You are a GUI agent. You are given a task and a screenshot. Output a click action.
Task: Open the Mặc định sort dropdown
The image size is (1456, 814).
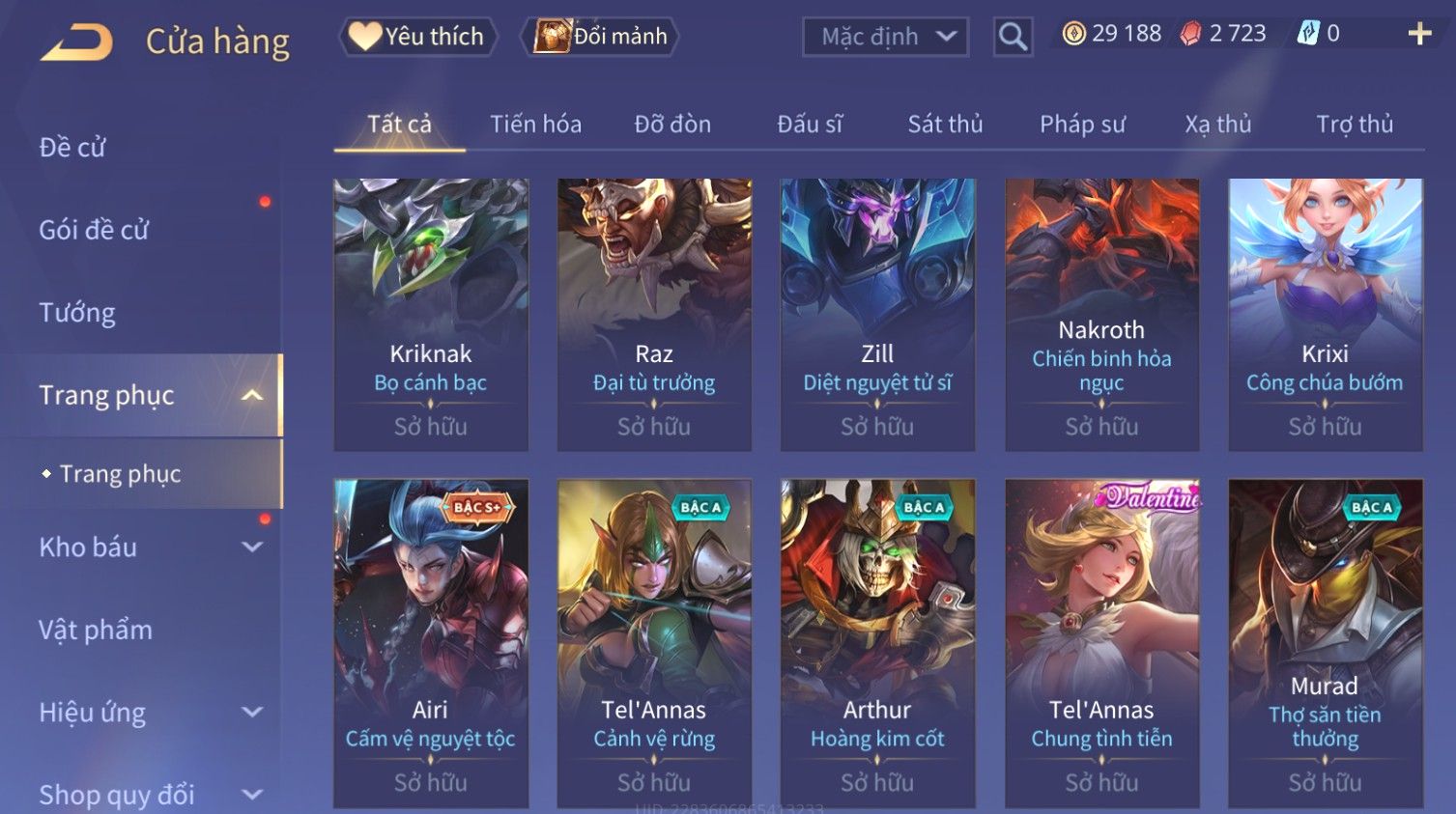tap(885, 37)
